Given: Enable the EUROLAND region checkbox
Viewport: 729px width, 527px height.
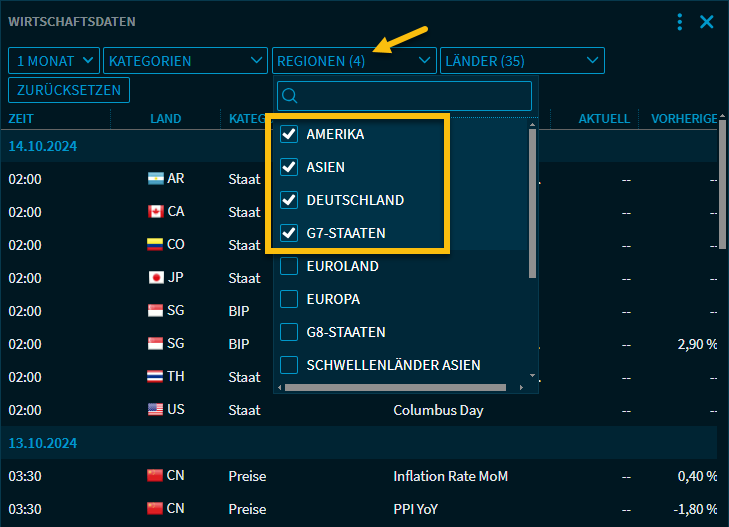Looking at the screenshot, I should tap(289, 267).
